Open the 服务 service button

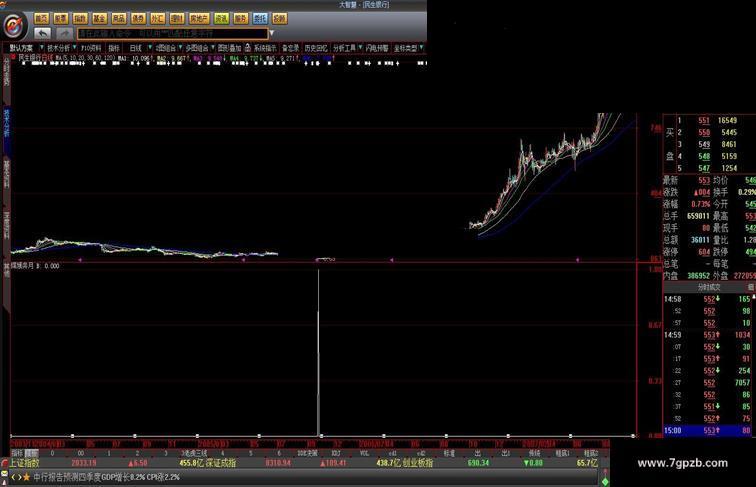[x=240, y=18]
